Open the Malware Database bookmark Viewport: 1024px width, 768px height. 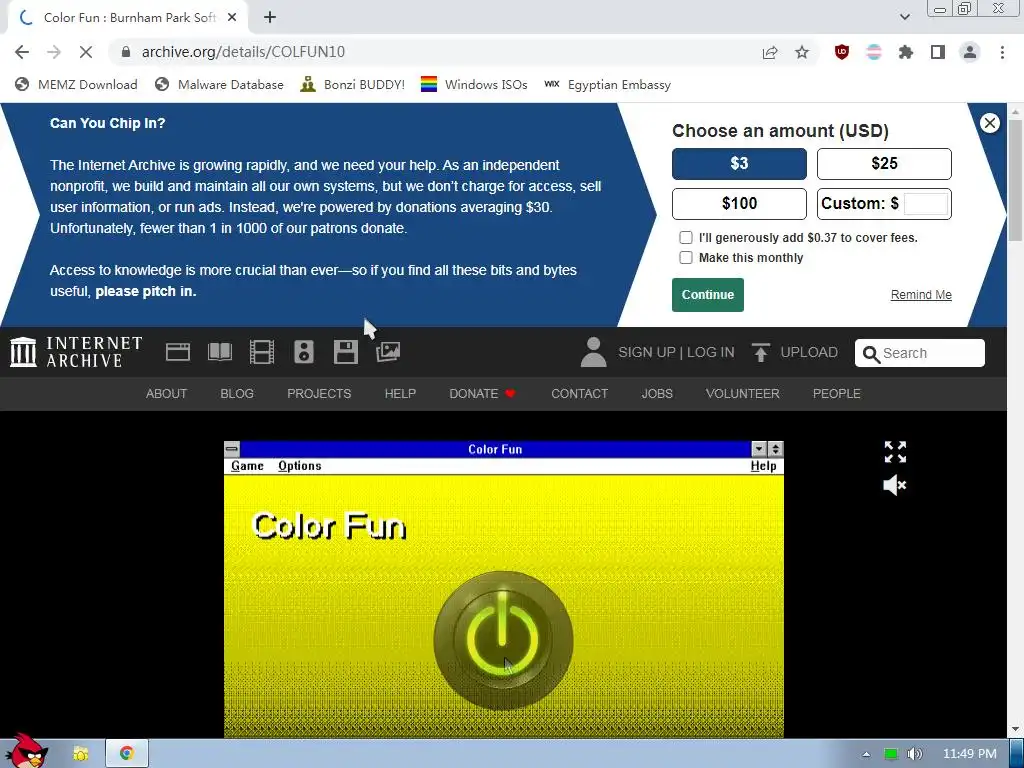pos(219,85)
